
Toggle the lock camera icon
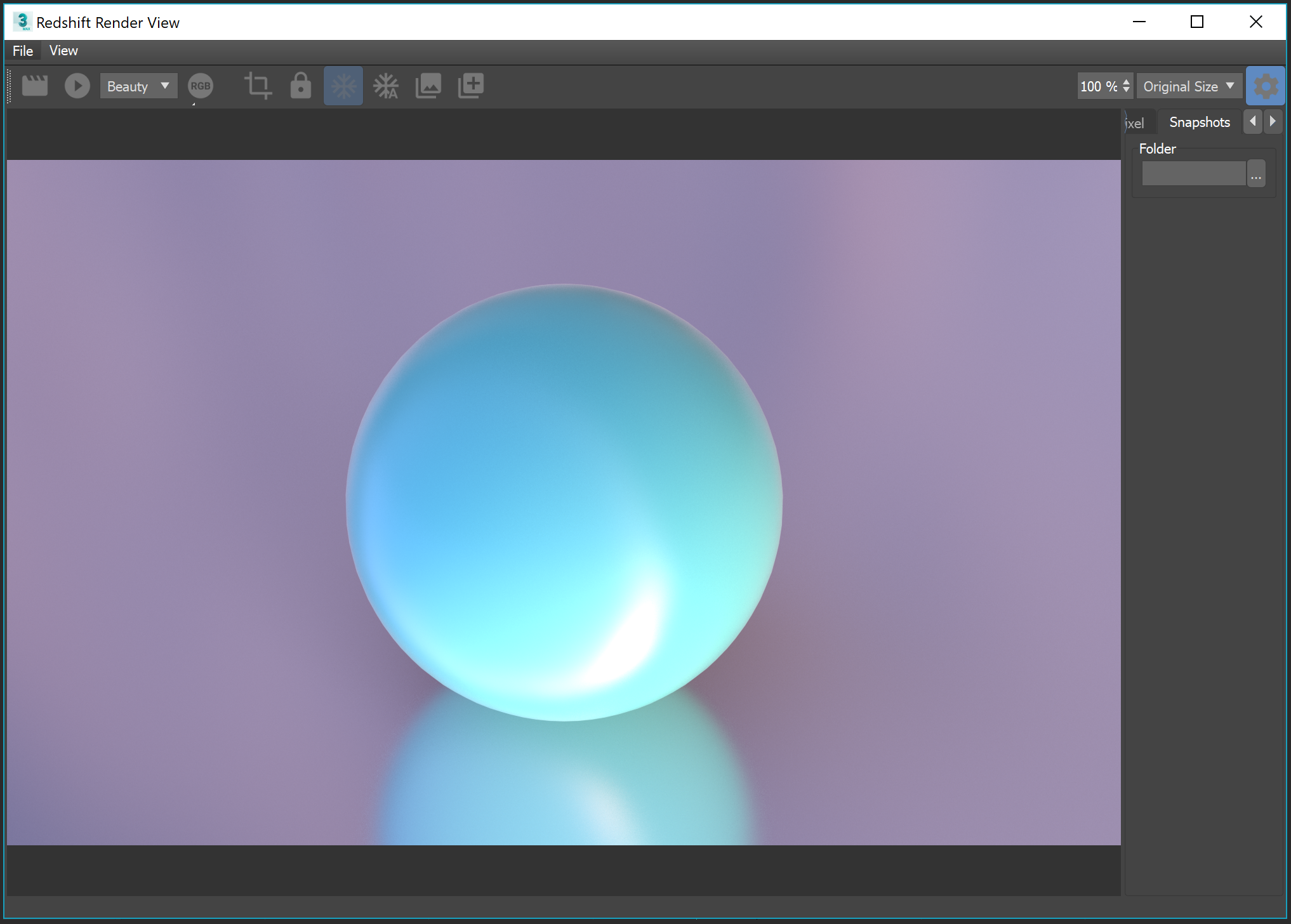pyautogui.click(x=301, y=86)
